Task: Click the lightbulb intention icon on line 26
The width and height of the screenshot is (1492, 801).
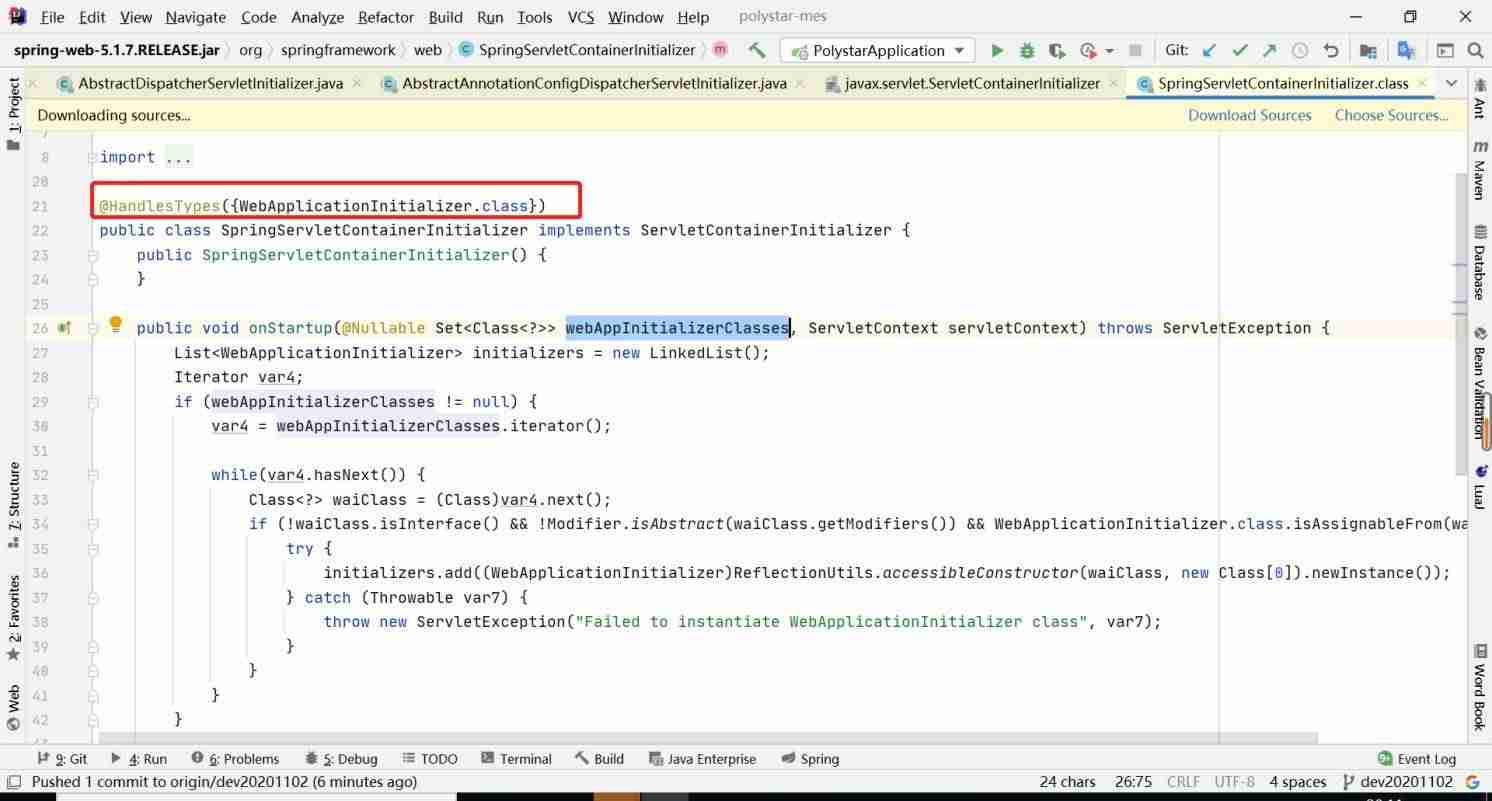Action: click(115, 324)
